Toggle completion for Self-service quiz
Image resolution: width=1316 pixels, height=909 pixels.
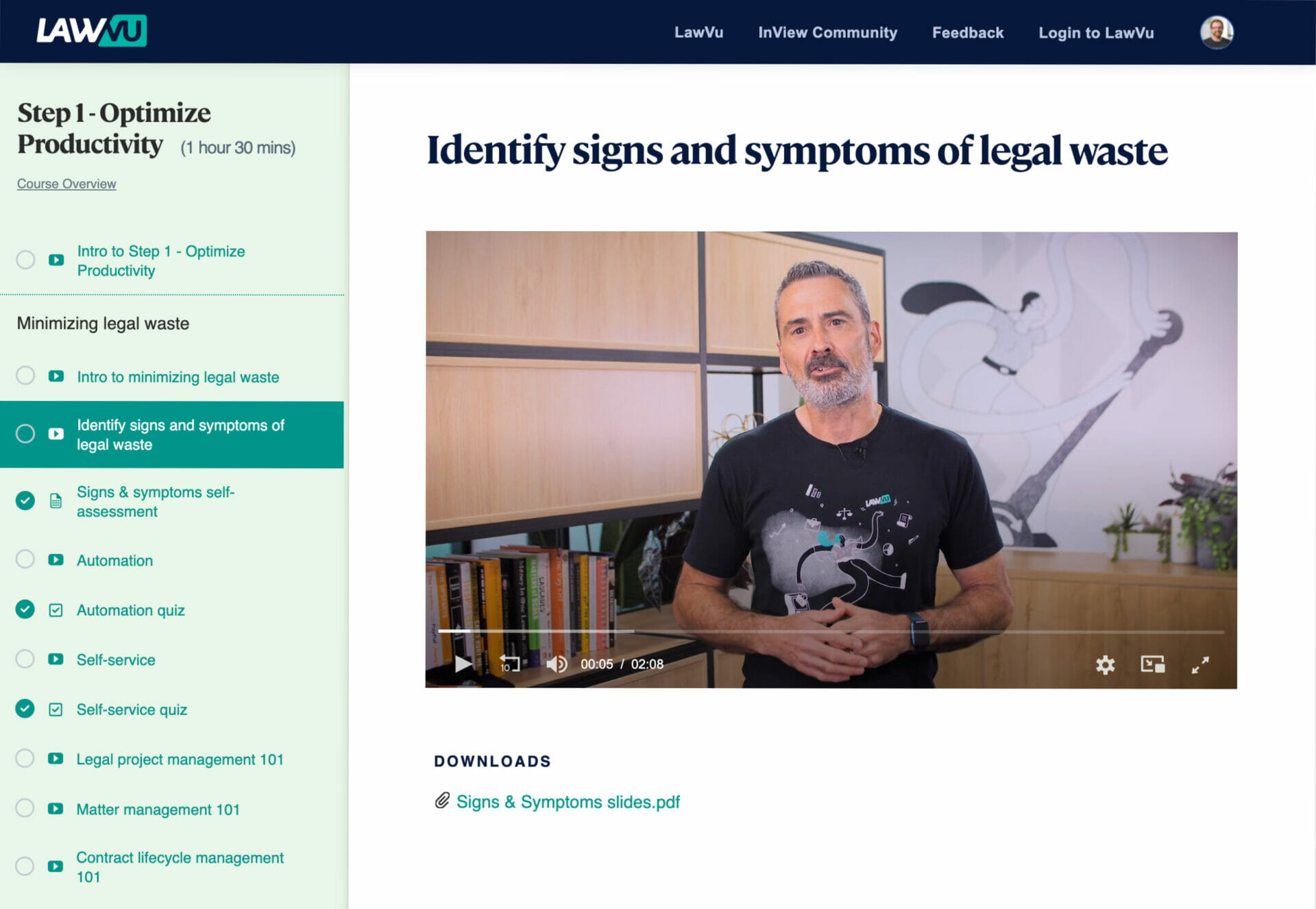point(25,709)
